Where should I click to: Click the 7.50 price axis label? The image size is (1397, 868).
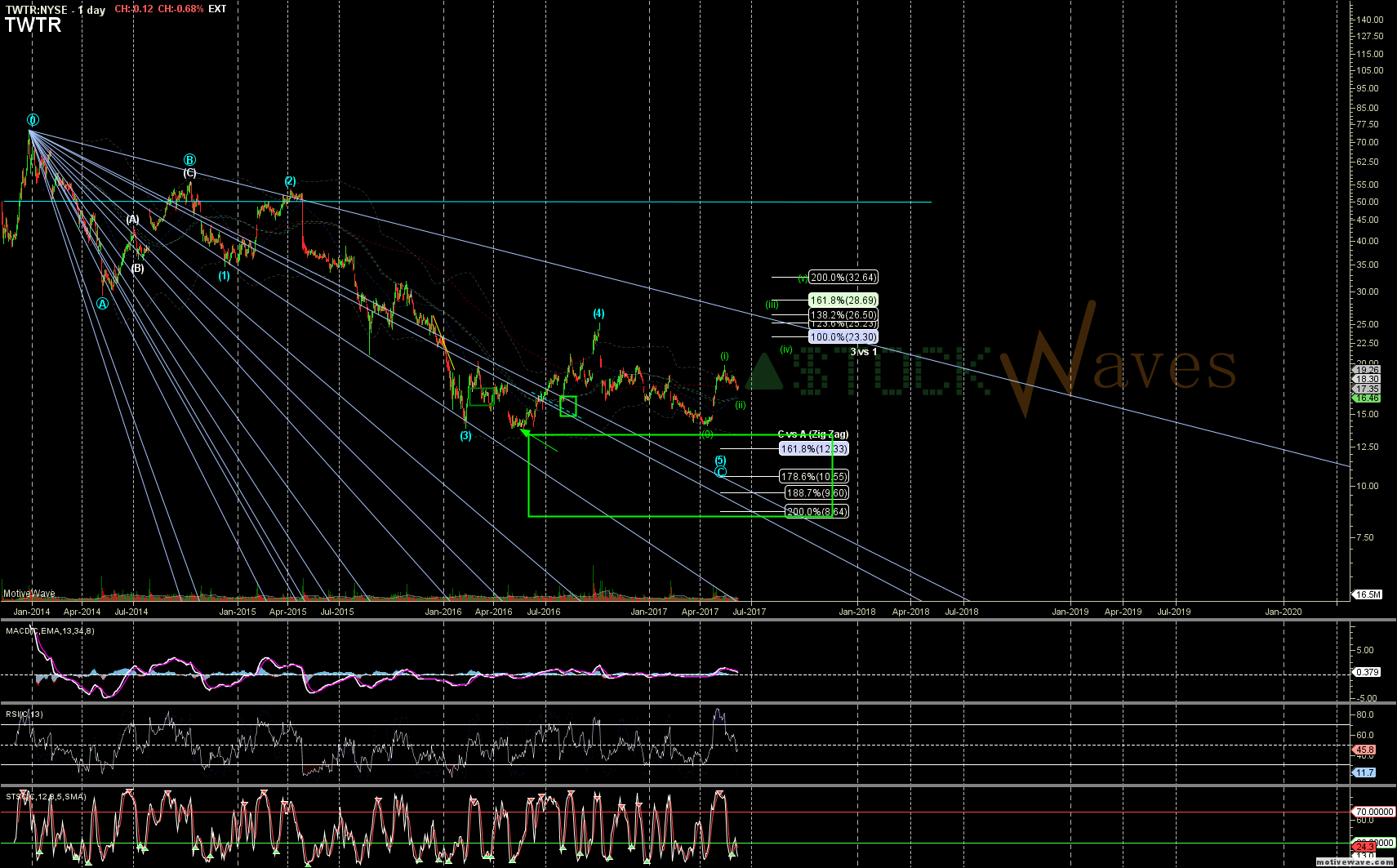click(1364, 537)
